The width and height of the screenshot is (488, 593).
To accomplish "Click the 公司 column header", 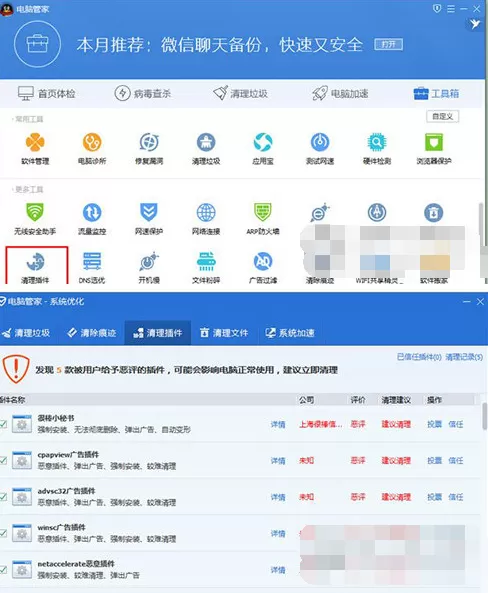I will (306, 400).
